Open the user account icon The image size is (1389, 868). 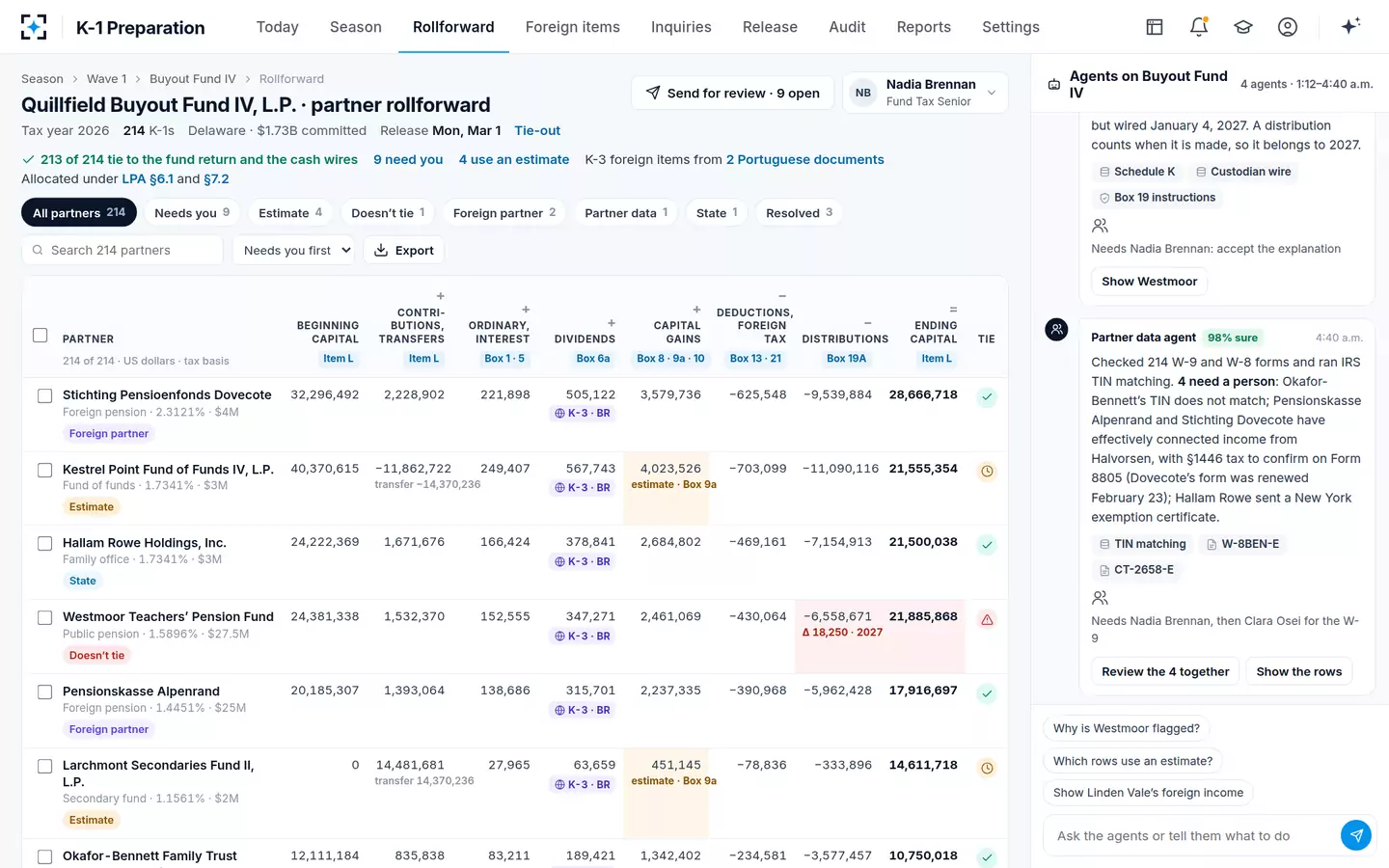[1288, 27]
